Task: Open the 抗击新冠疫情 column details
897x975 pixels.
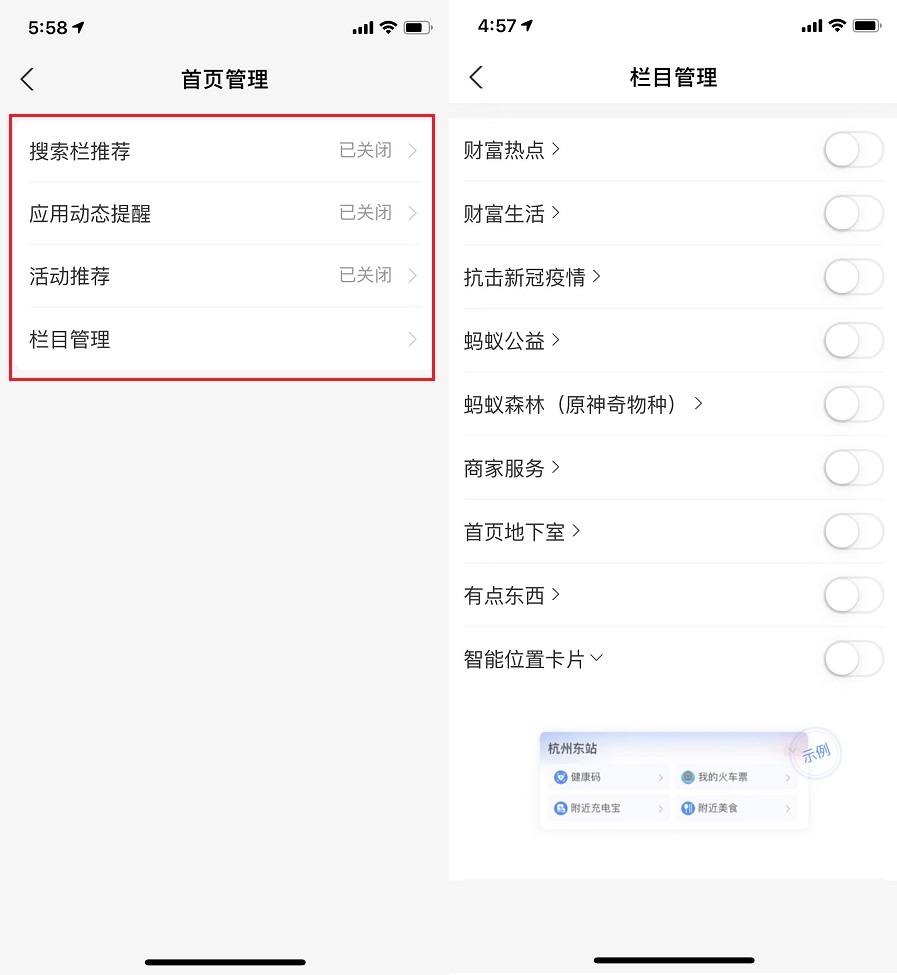Action: coord(596,277)
